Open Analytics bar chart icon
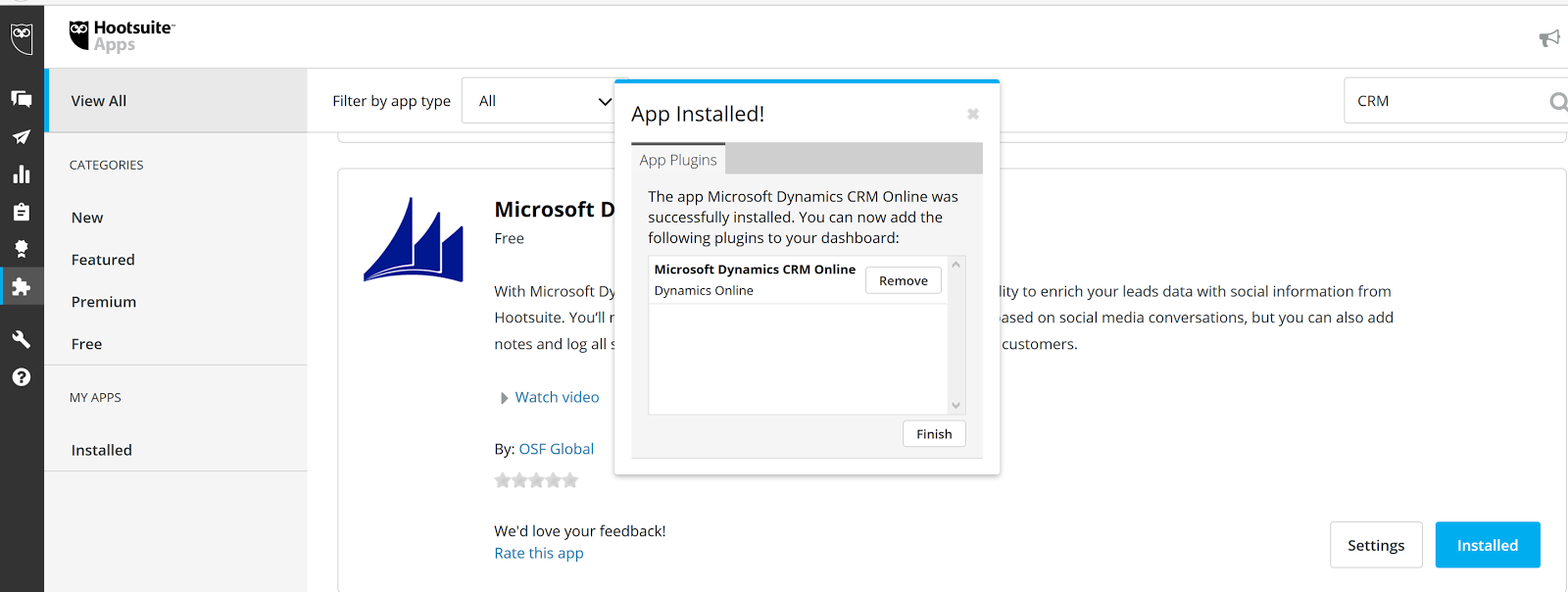This screenshot has width=1568, height=592. click(x=22, y=174)
